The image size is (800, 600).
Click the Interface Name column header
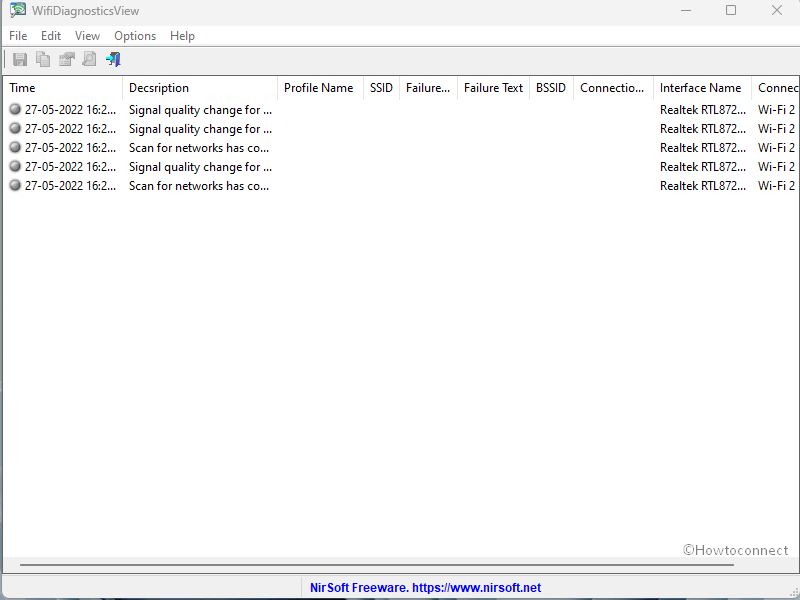(702, 88)
